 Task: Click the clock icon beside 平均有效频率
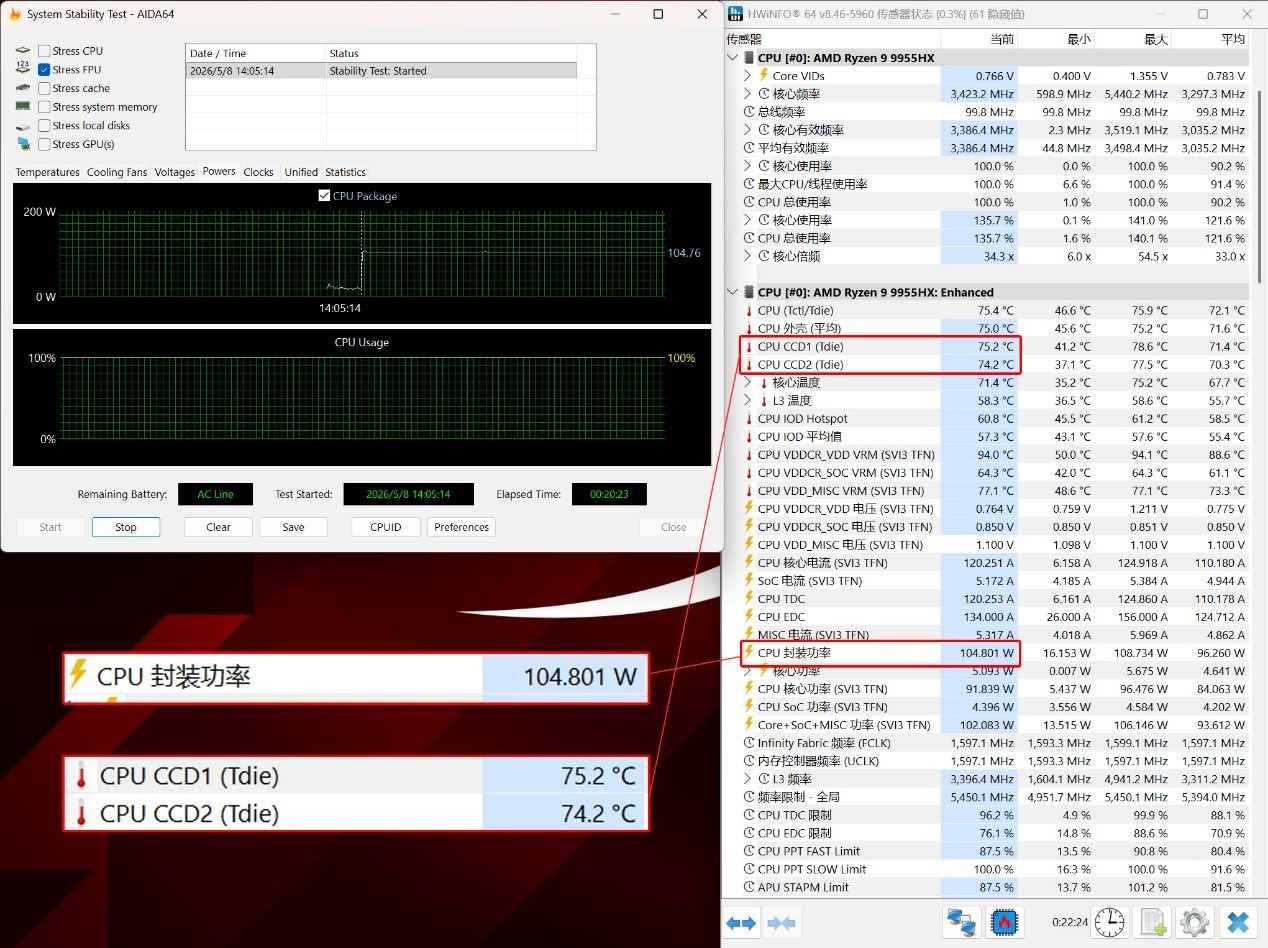click(x=749, y=148)
